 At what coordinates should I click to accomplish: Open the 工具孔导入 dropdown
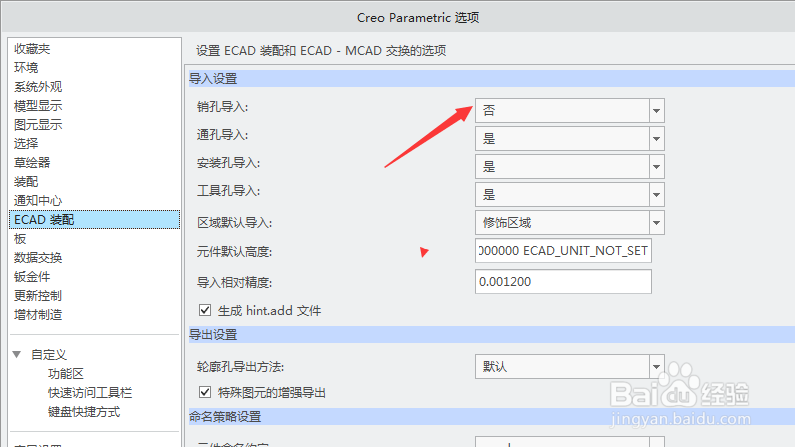569,195
